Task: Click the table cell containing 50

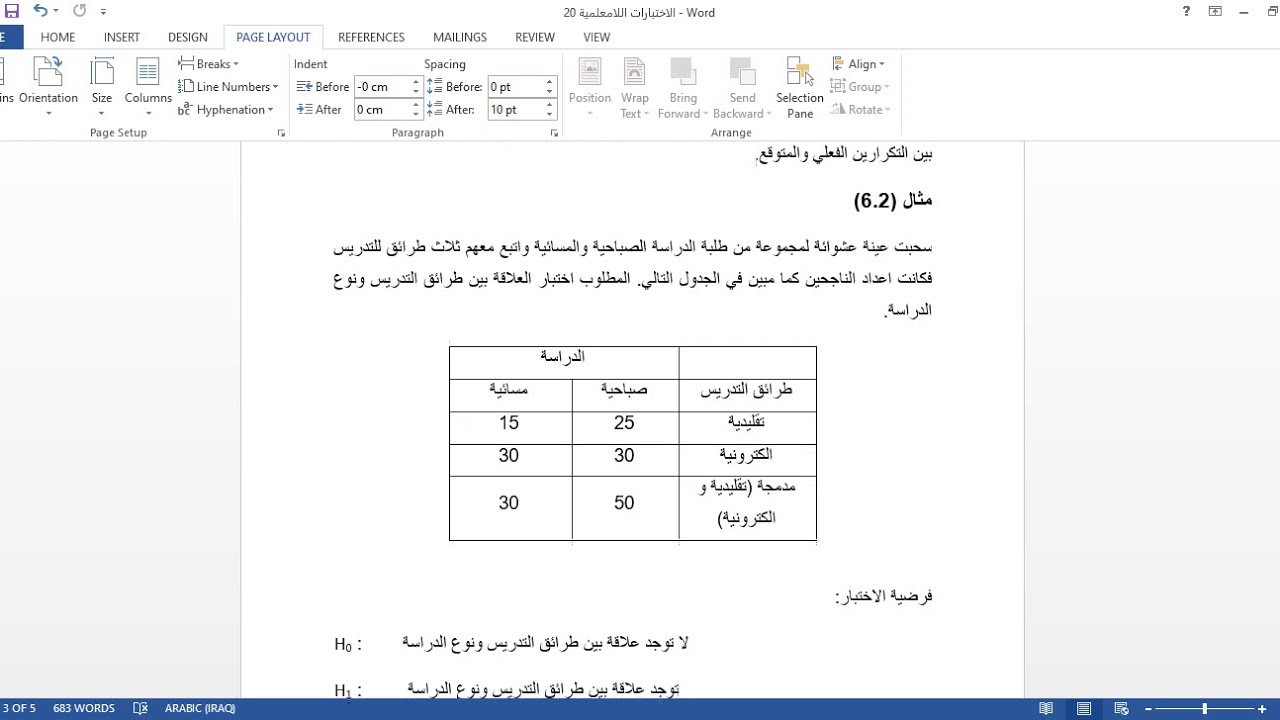Action: [x=625, y=508]
